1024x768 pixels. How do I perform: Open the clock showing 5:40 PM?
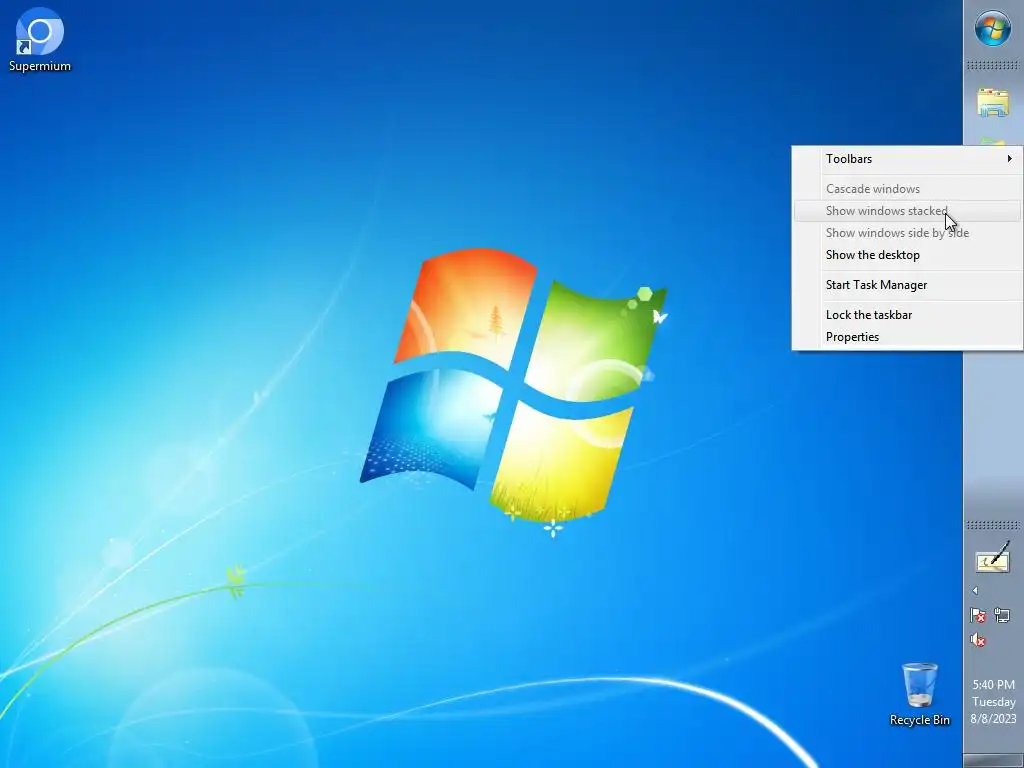point(993,701)
